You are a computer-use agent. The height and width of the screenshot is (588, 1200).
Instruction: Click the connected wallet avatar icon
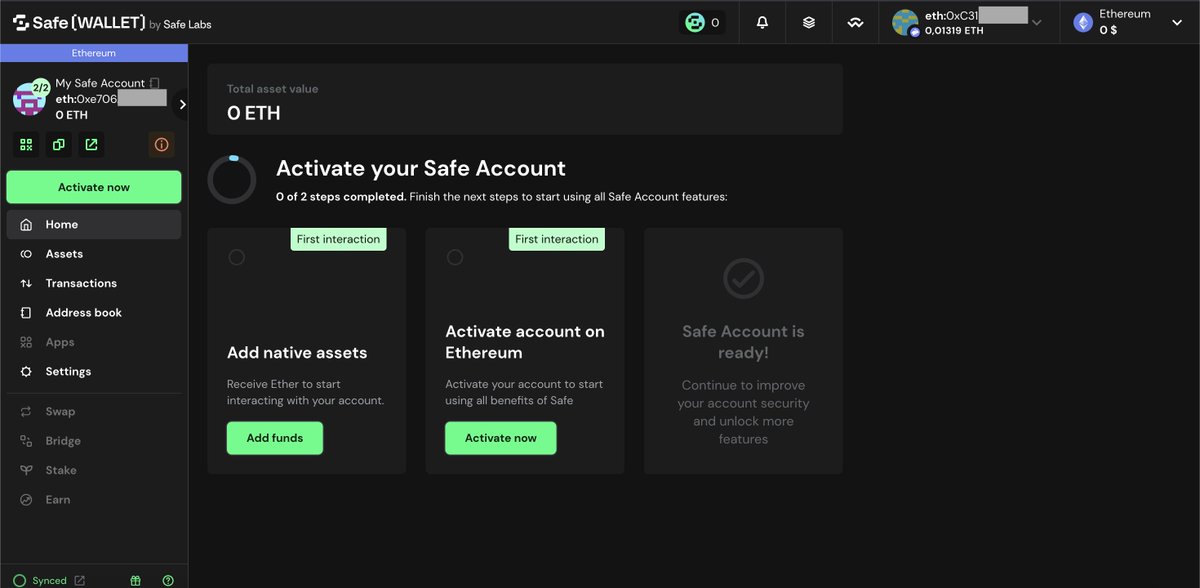tap(905, 22)
